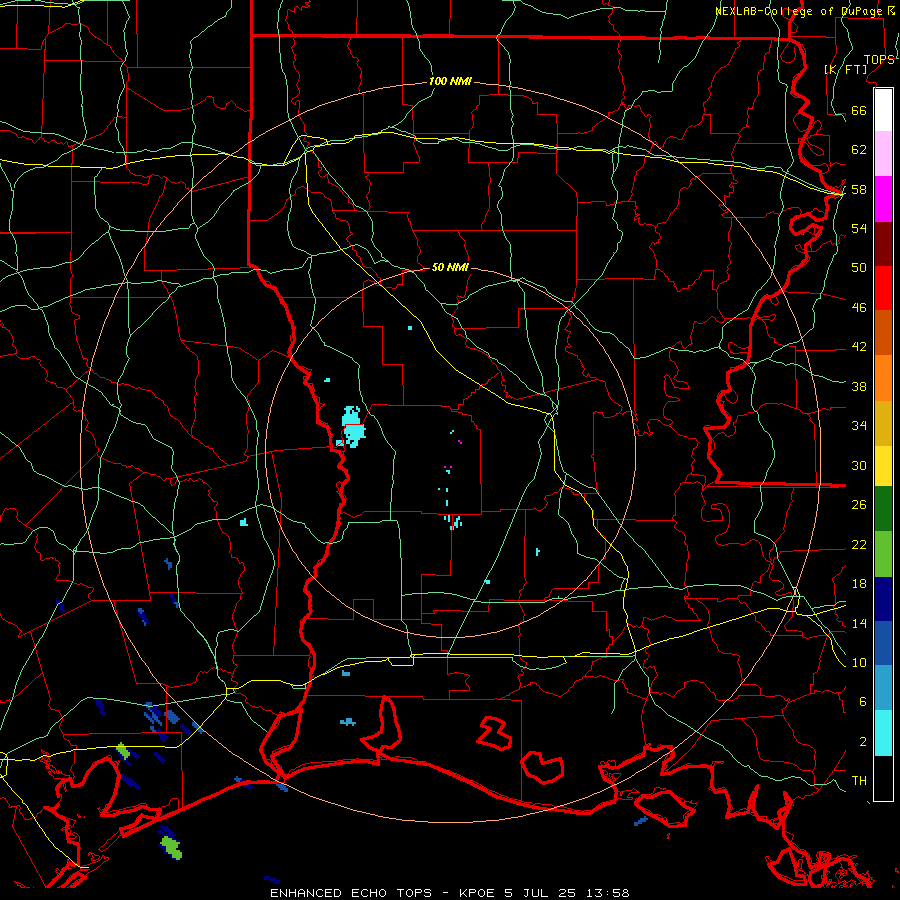Click the '5 JUL 25' date text
This screenshot has height=900, width=900.
(541, 893)
